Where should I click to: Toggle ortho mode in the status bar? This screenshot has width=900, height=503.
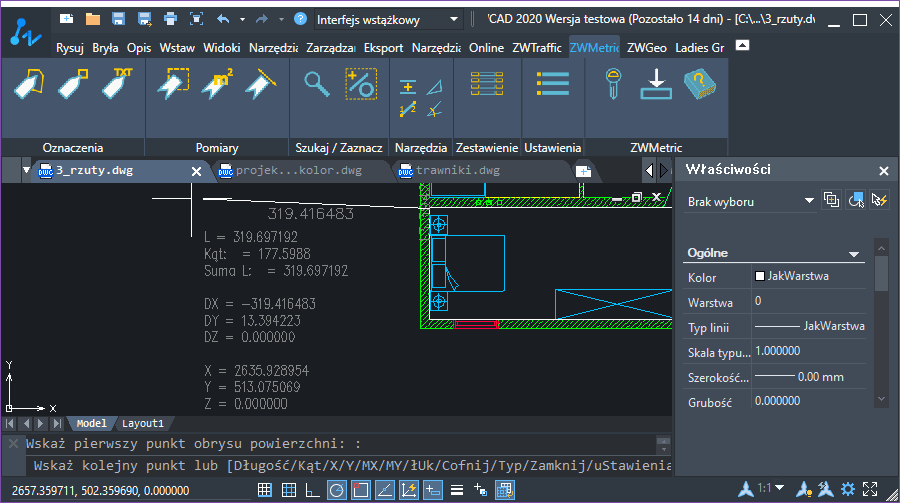coord(312,490)
